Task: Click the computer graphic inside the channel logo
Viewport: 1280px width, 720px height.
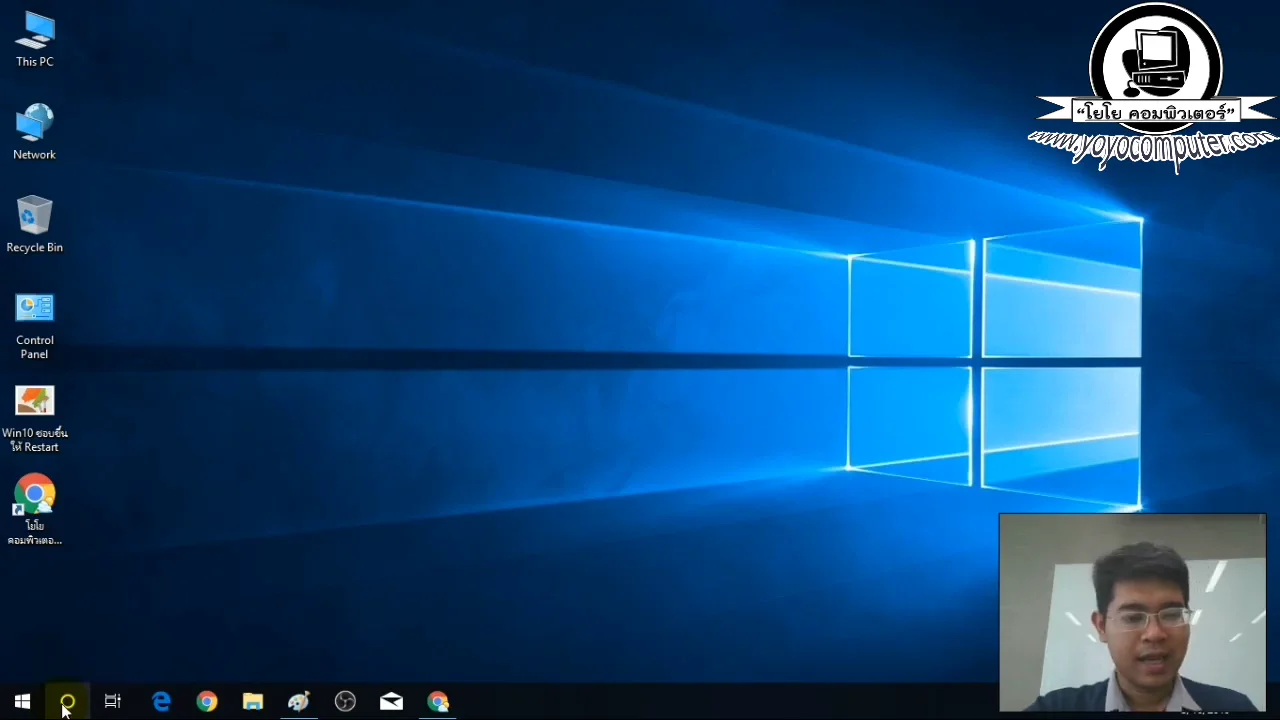Action: coord(1155,60)
